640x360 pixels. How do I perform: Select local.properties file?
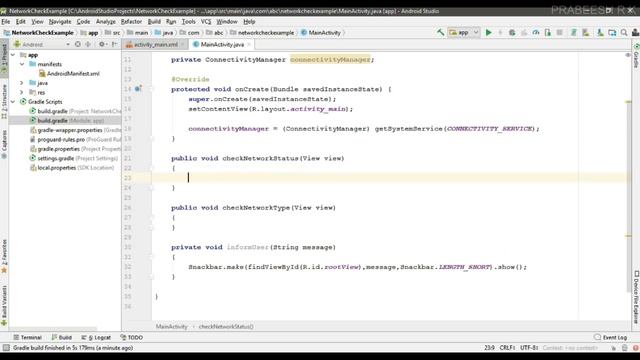(72, 168)
